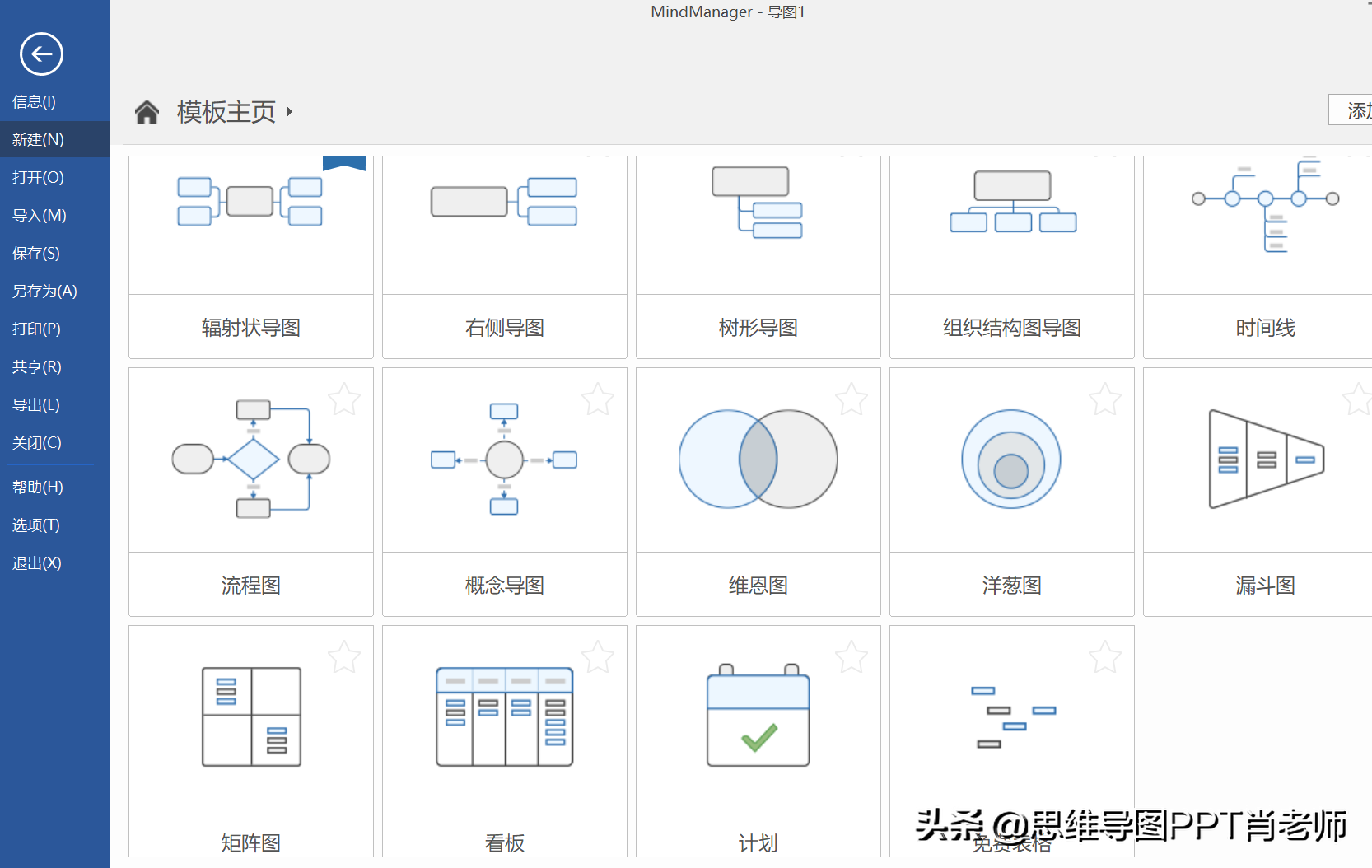Favorite the 看板 template with its star

tap(598, 657)
